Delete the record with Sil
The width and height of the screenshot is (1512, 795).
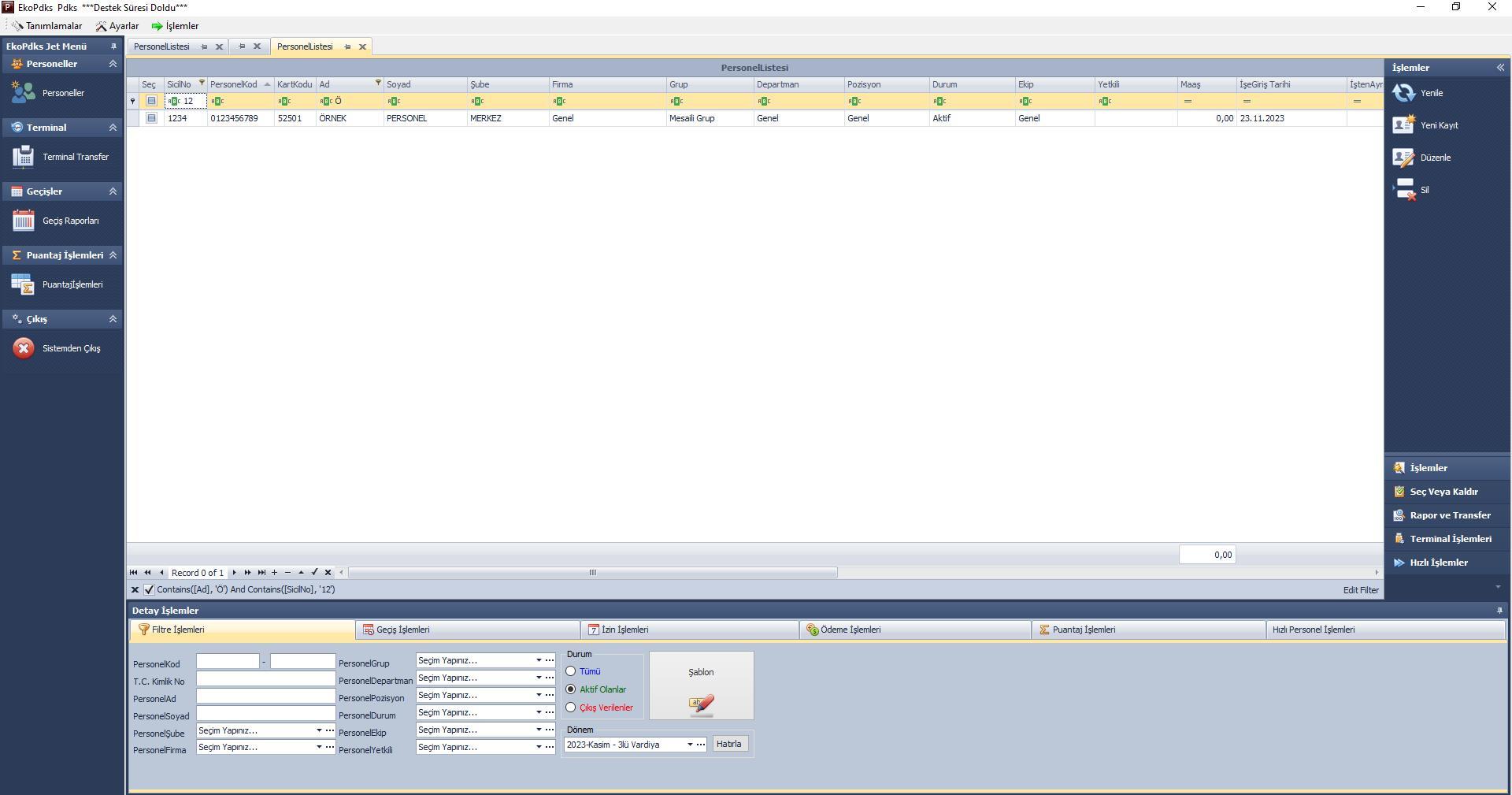pos(1404,190)
